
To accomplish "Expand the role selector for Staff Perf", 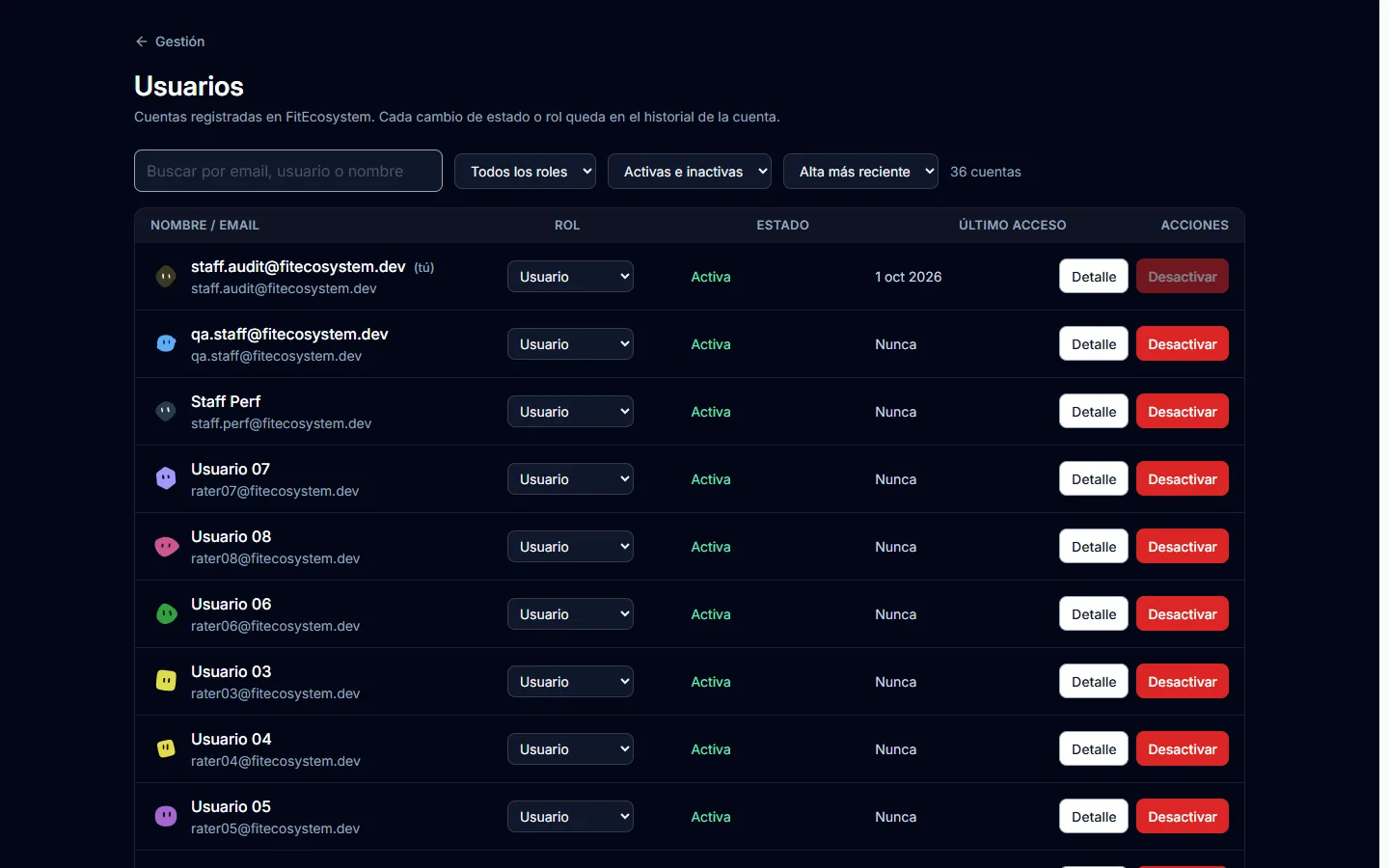I will 570,412.
